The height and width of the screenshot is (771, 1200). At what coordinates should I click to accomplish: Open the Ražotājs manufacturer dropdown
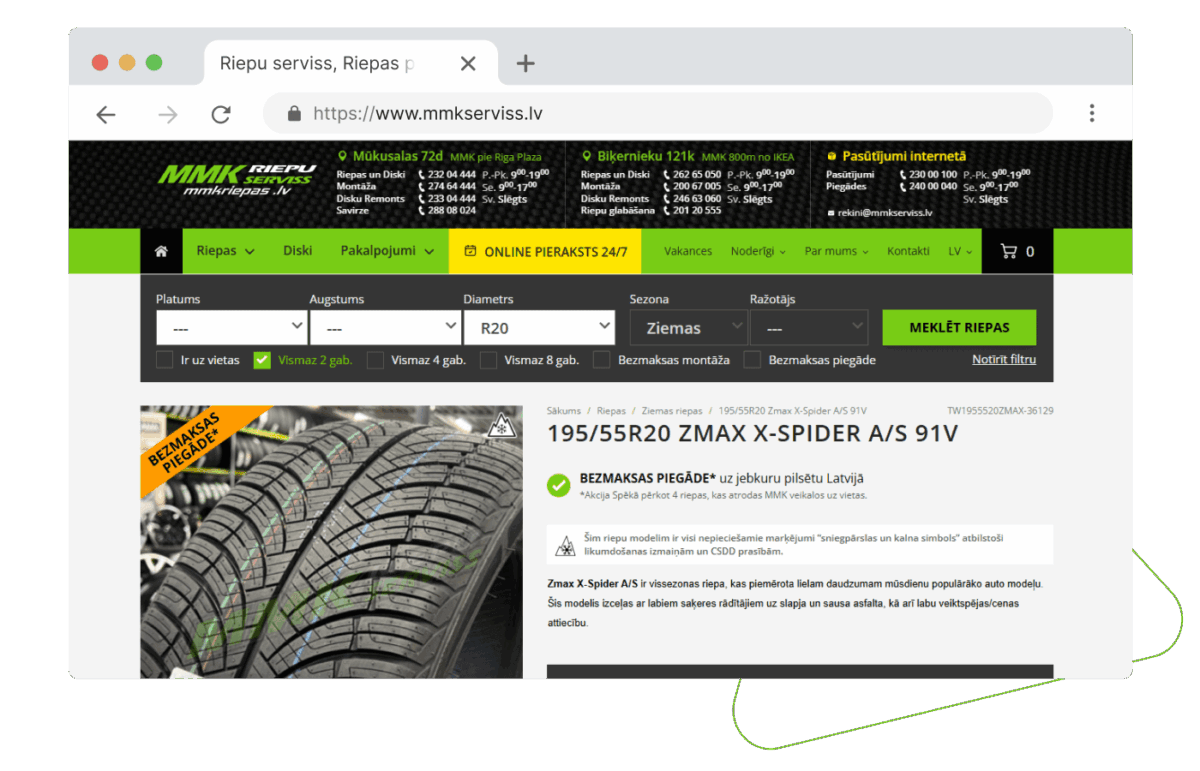pos(809,327)
